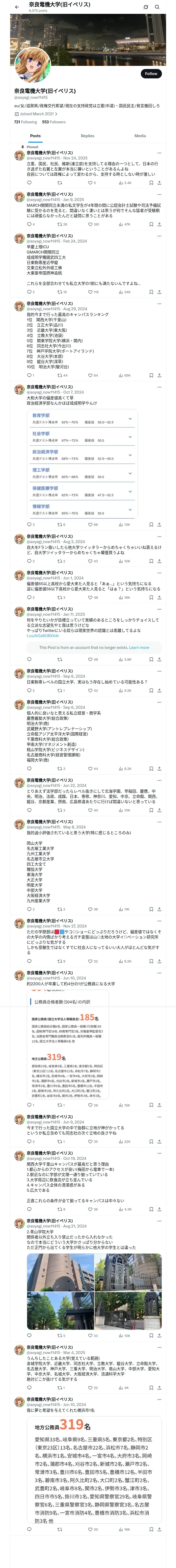
Task: Open more menu on Aug 3, 2024 post
Action: tap(159, 536)
